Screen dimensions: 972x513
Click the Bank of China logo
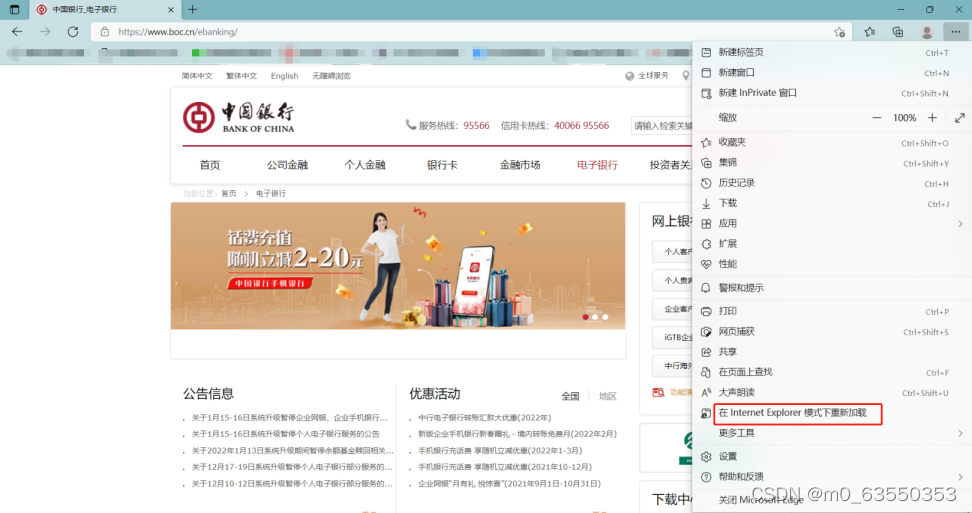pyautogui.click(x=239, y=118)
